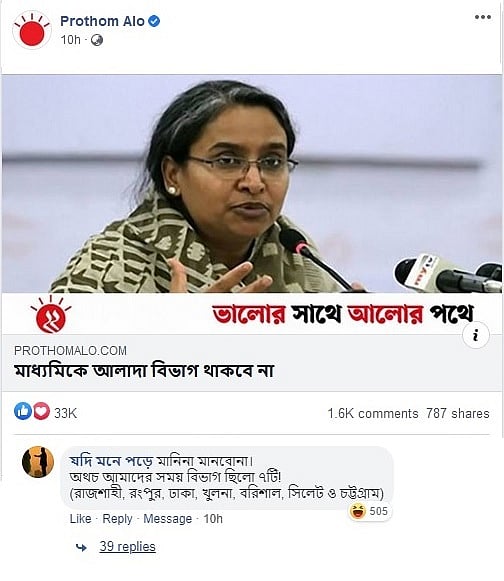Image resolution: width=504 pixels, height=581 pixels.
Task: Reply to the top comment
Action: pyautogui.click(x=117, y=518)
